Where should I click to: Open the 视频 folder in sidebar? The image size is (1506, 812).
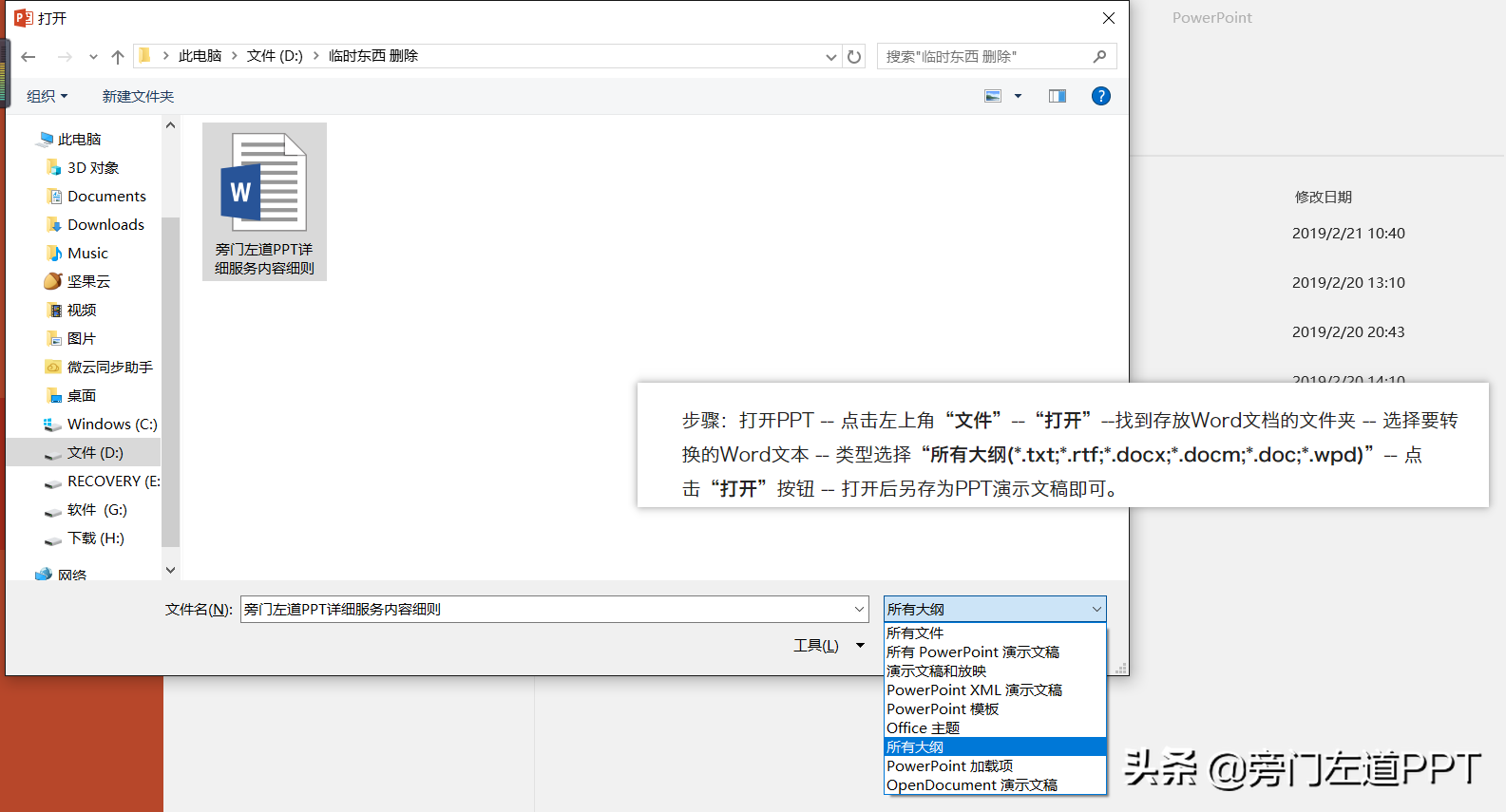[x=82, y=310]
